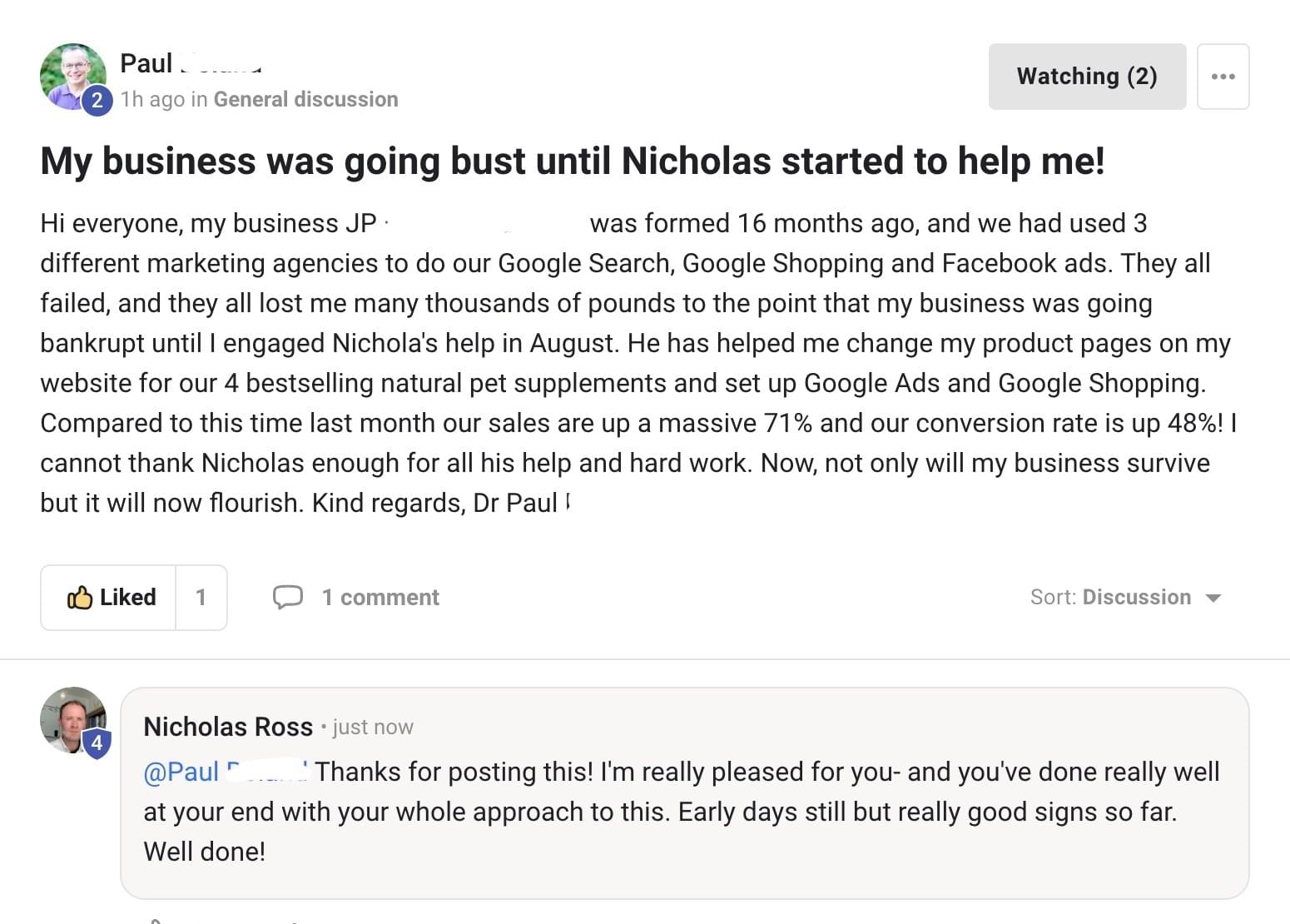The image size is (1290, 924).
Task: Click the post title about Nicholas helping
Action: (573, 161)
